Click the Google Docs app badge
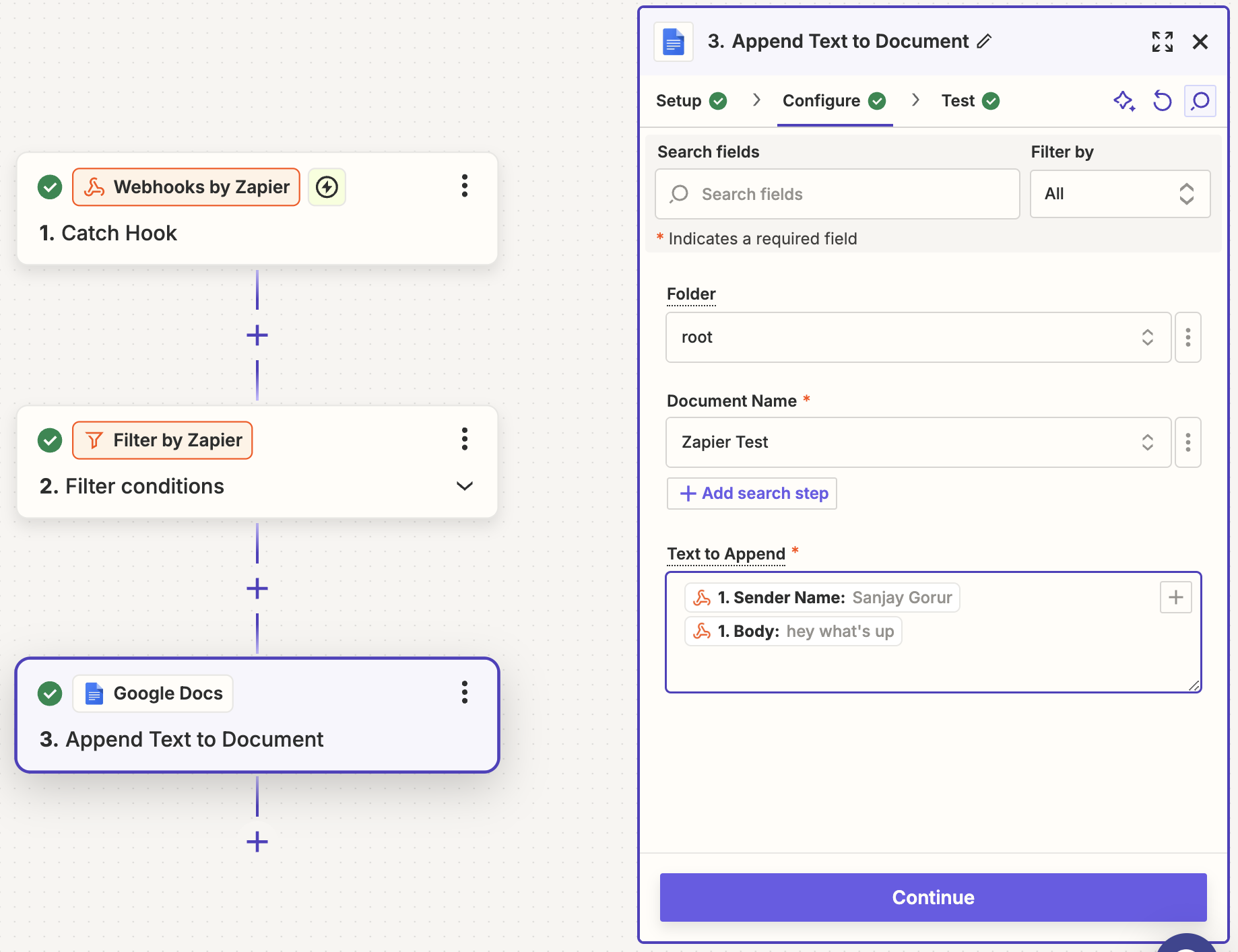 coord(153,693)
